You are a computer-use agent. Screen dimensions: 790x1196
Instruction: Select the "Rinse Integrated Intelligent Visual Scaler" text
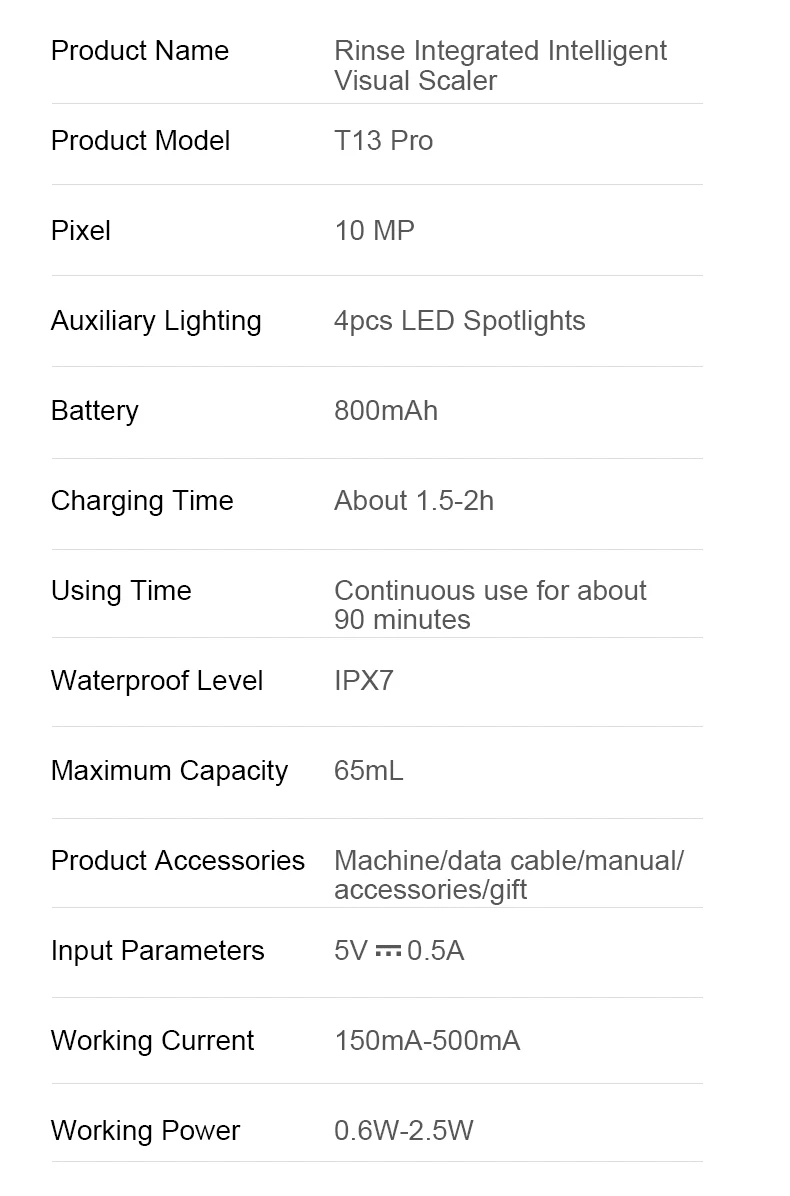tap(500, 65)
